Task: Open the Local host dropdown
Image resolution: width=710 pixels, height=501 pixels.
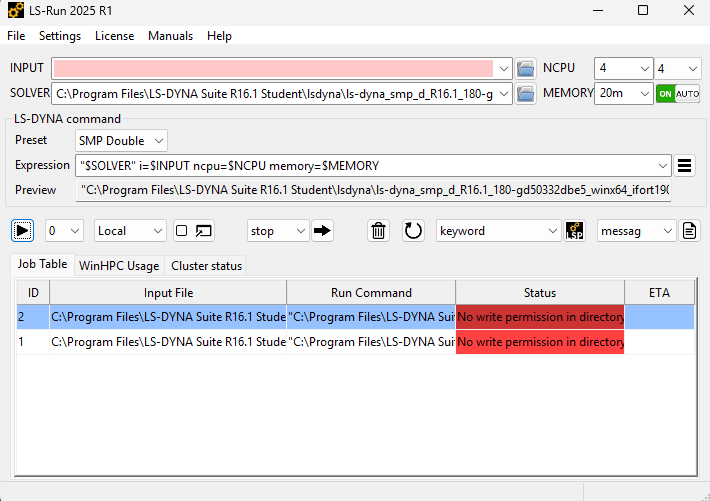Action: [x=130, y=231]
